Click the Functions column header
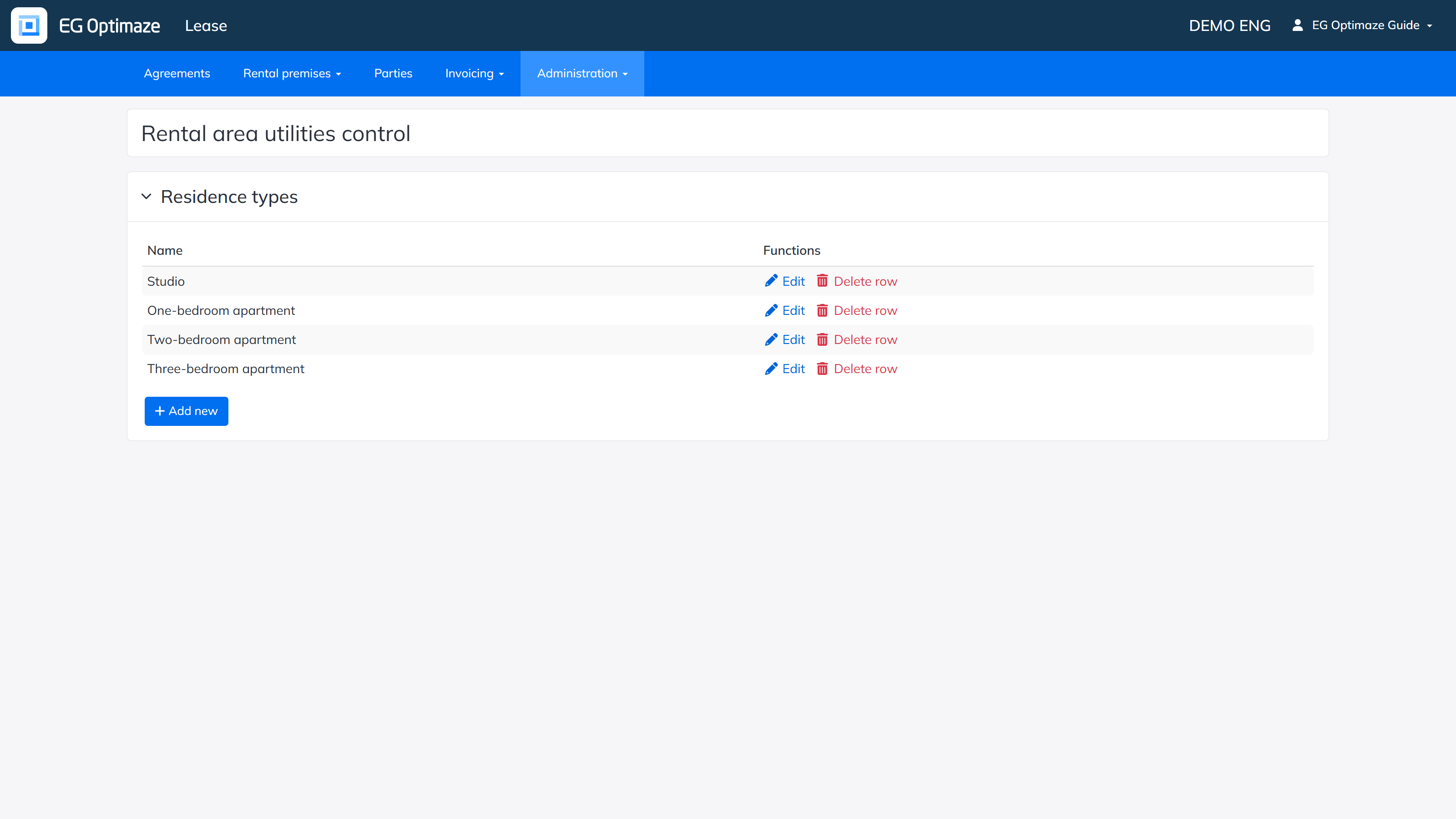1456x819 pixels. 791,250
